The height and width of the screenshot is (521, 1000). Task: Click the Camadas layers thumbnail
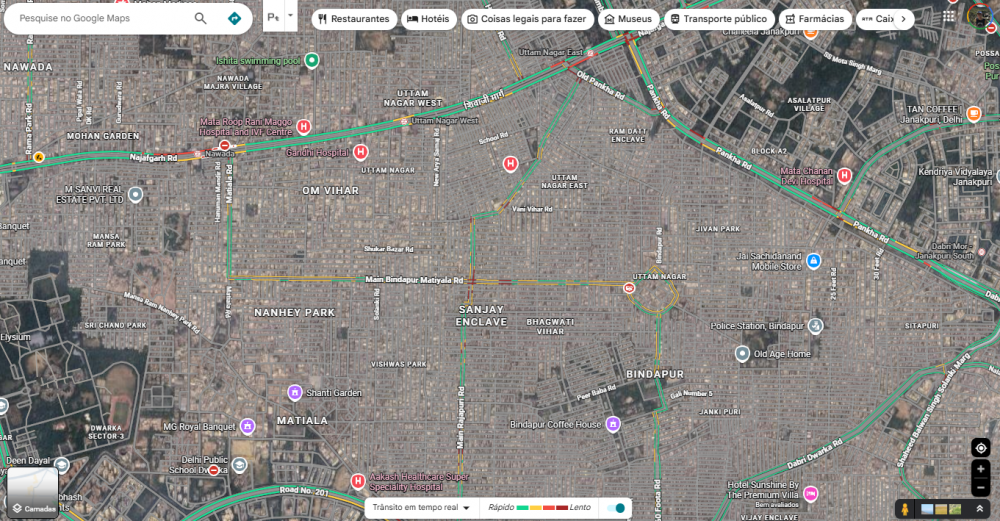[33, 492]
